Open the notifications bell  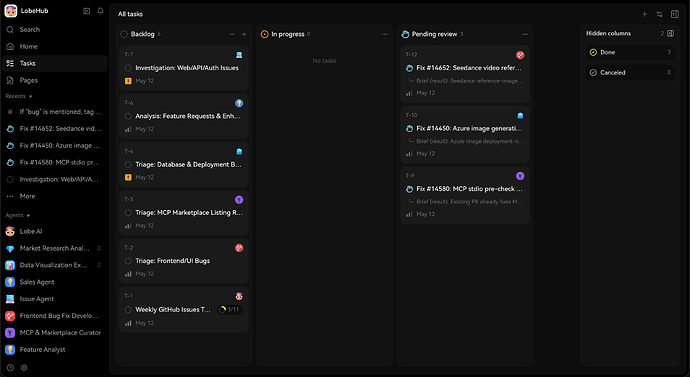(100, 11)
